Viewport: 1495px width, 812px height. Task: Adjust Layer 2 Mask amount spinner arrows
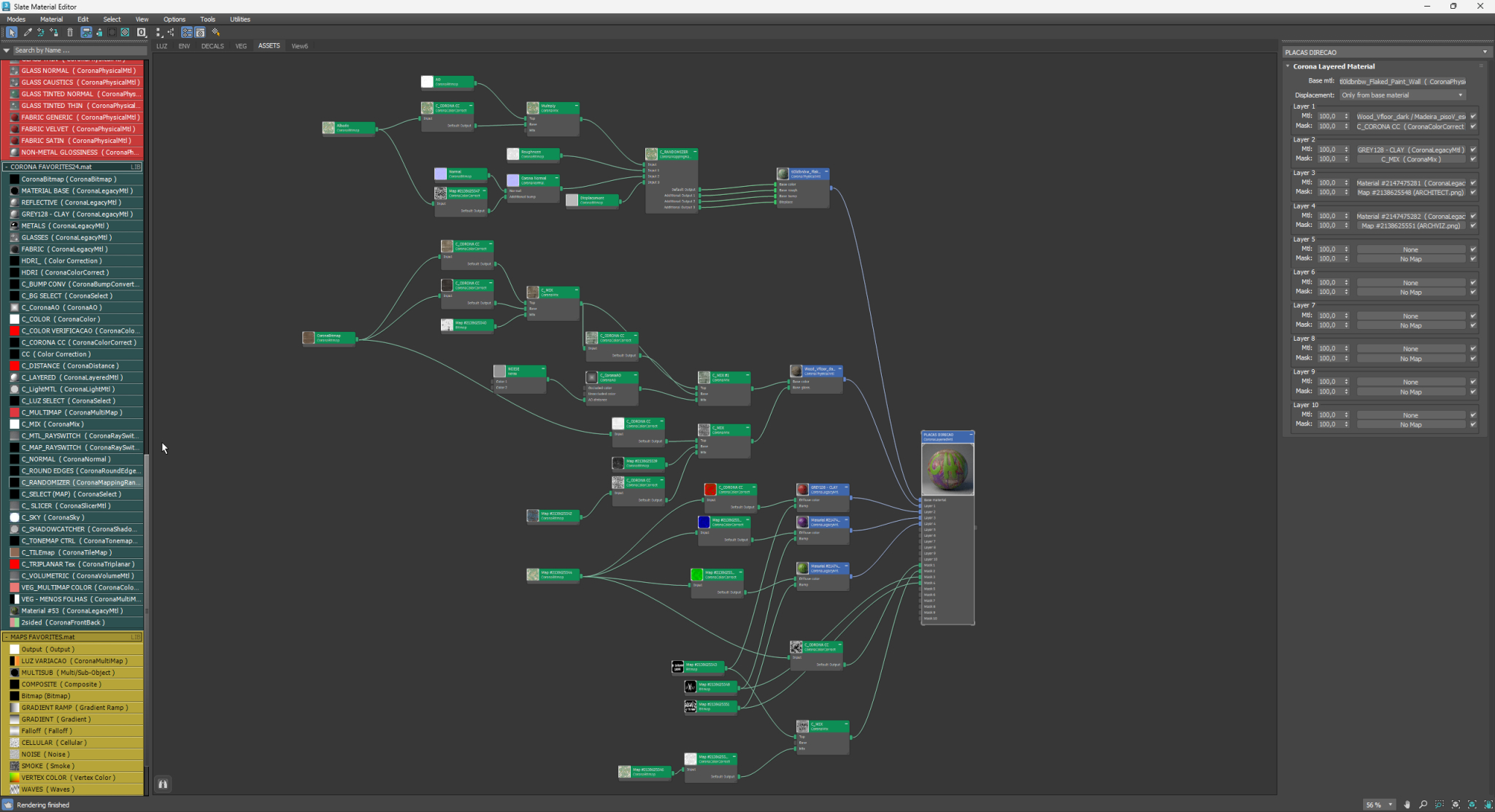pos(1347,159)
